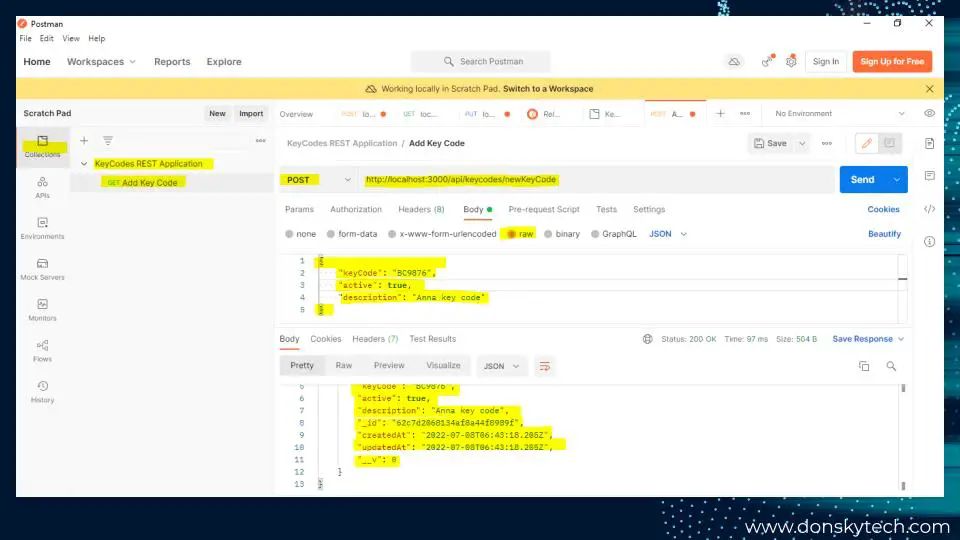The height and width of the screenshot is (540, 960).
Task: Switch response view to Raw
Action: (x=343, y=366)
